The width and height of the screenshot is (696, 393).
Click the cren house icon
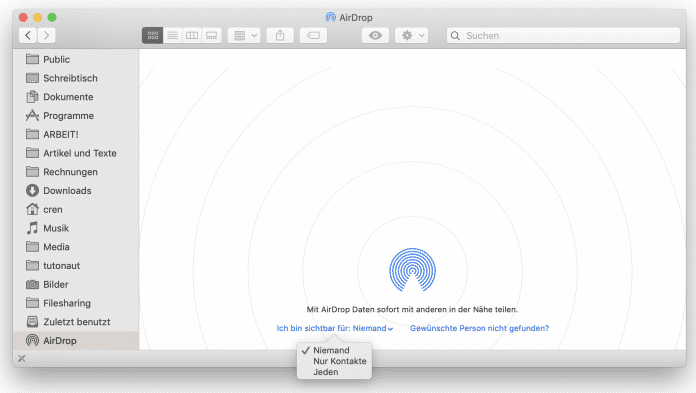[x=32, y=209]
